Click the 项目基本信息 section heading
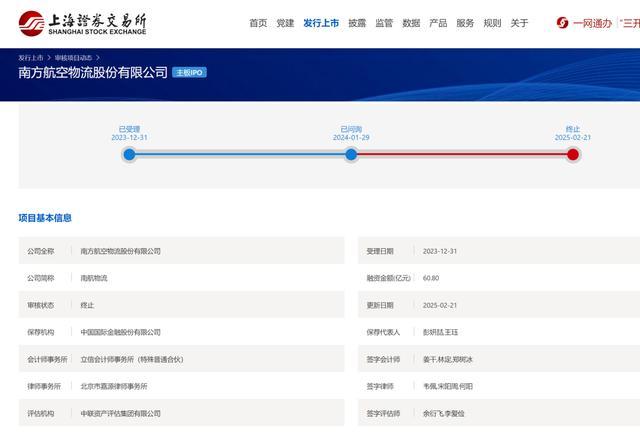 pos(45,218)
